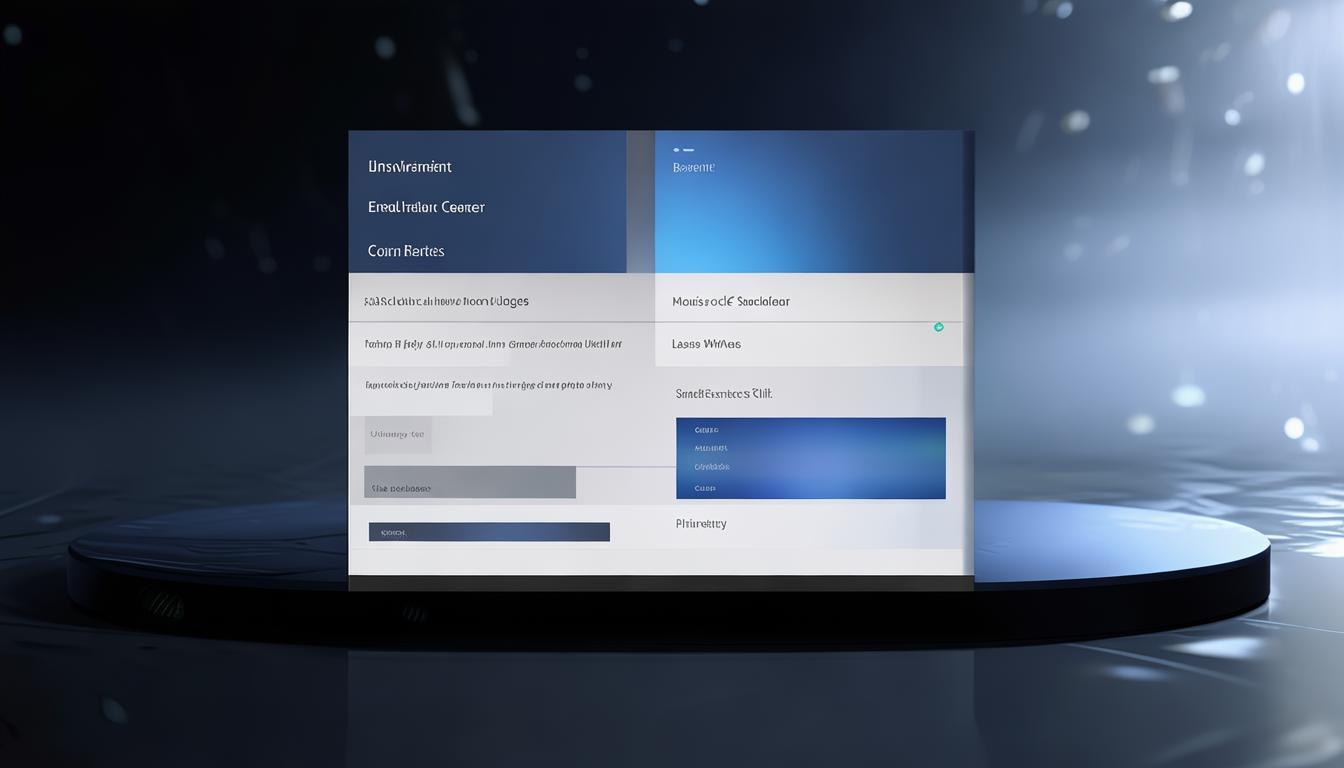Open the Mouis ocle Saoclolear row
Screen dimensions: 1344x768
tap(731, 301)
